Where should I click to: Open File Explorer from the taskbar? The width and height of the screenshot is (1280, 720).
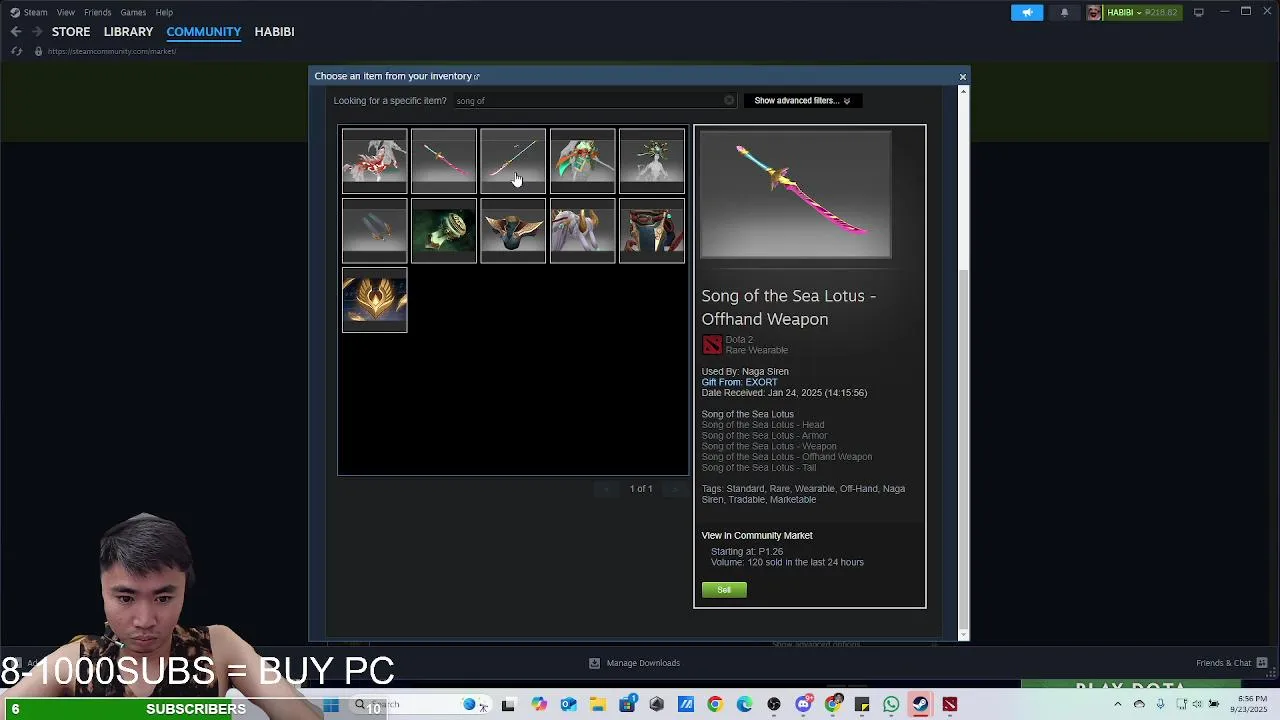(597, 705)
